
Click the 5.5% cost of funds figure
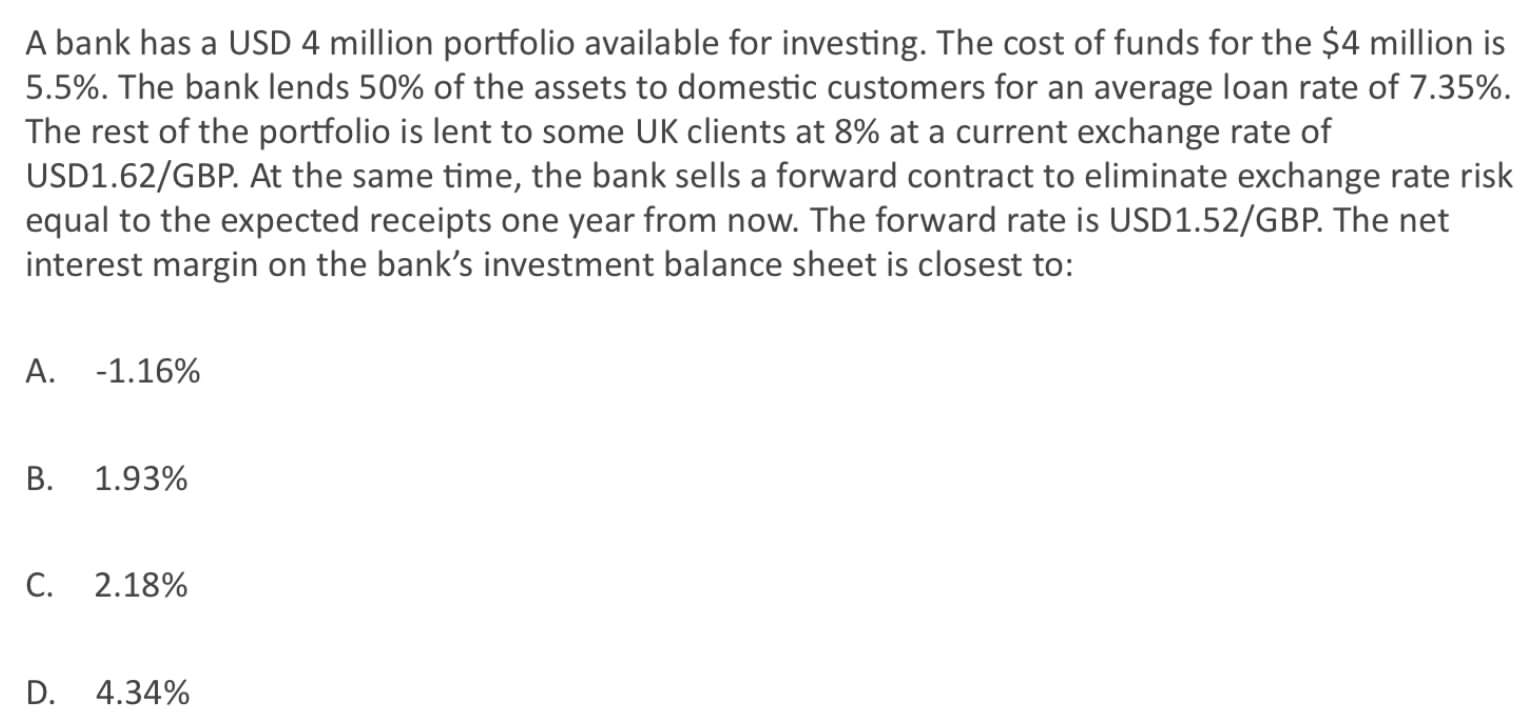coord(56,87)
